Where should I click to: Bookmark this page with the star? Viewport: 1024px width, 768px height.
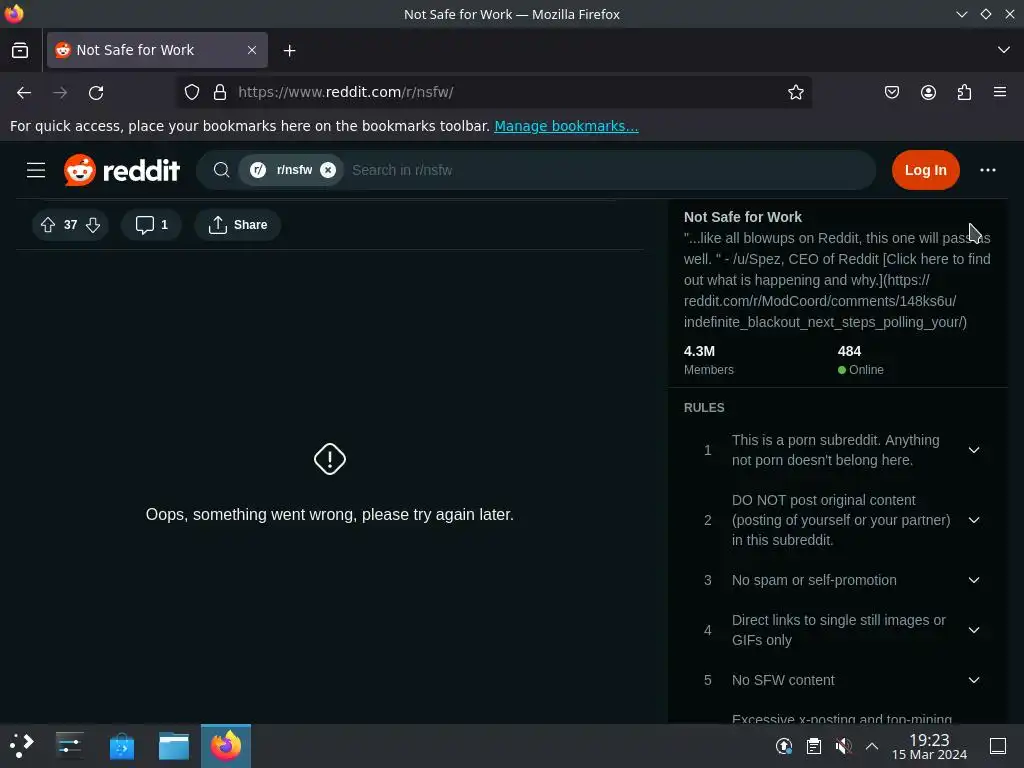tap(795, 92)
